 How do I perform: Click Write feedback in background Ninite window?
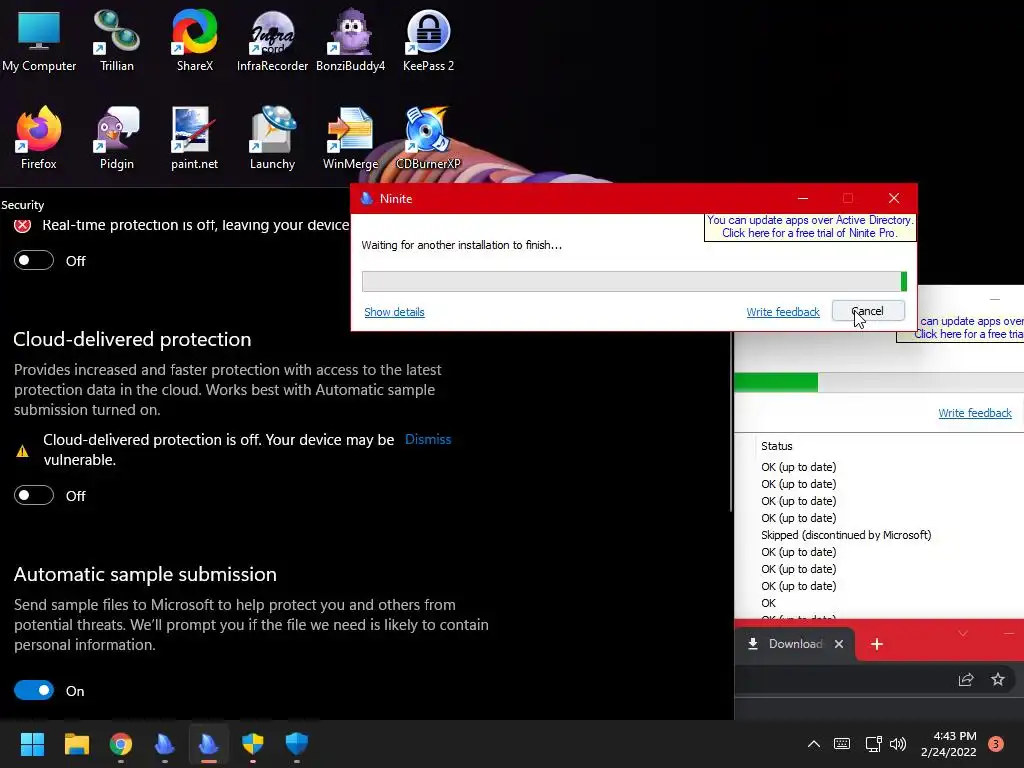pos(975,413)
